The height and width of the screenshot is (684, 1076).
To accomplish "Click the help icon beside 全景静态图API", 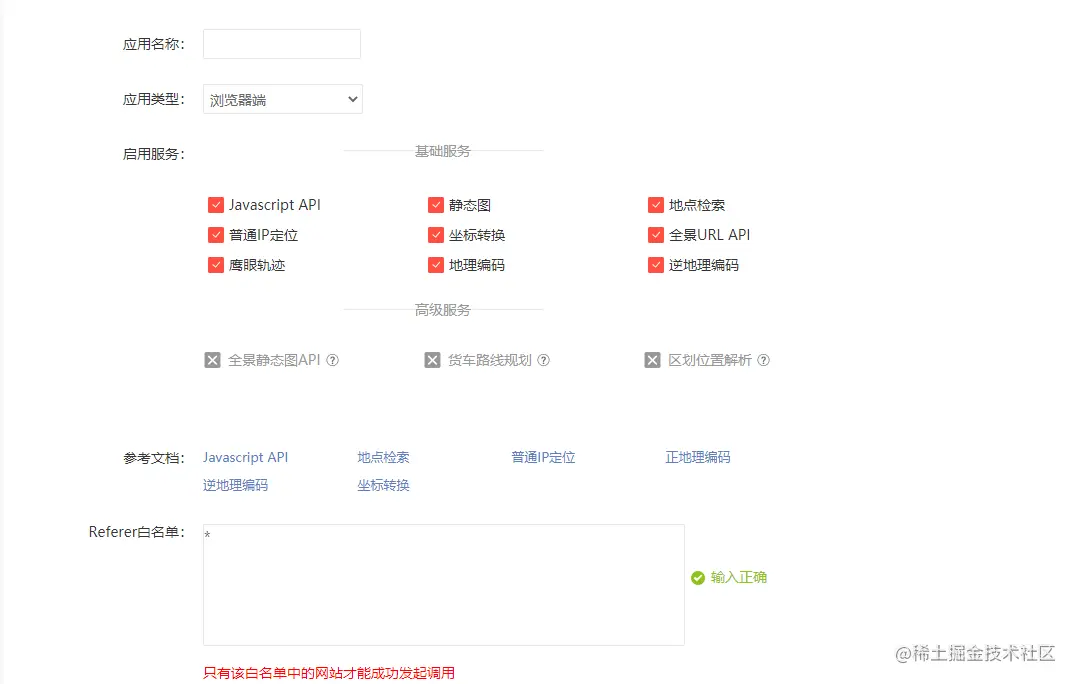I will coord(335,359).
